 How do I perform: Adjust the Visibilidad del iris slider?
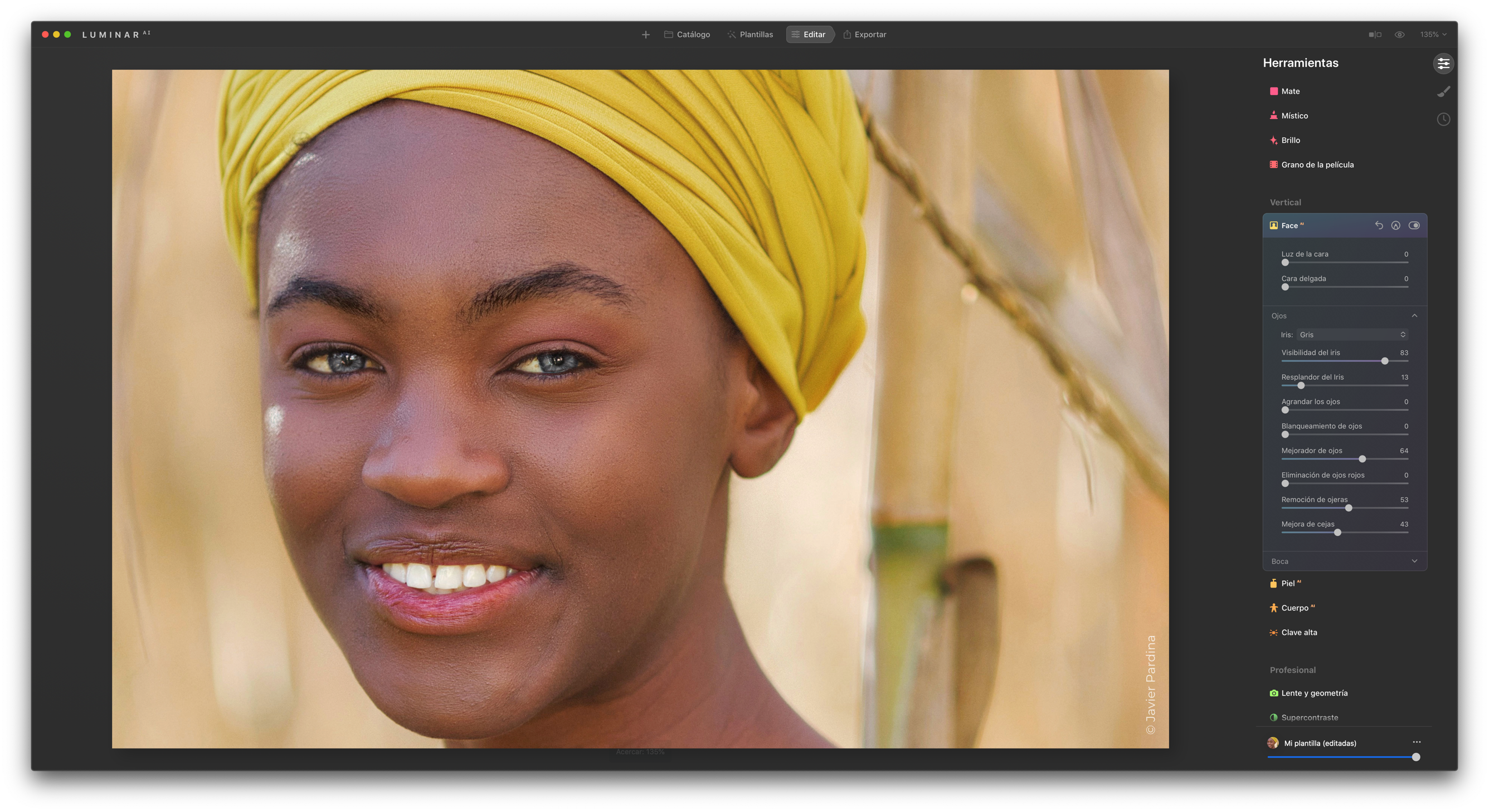[1345, 361]
